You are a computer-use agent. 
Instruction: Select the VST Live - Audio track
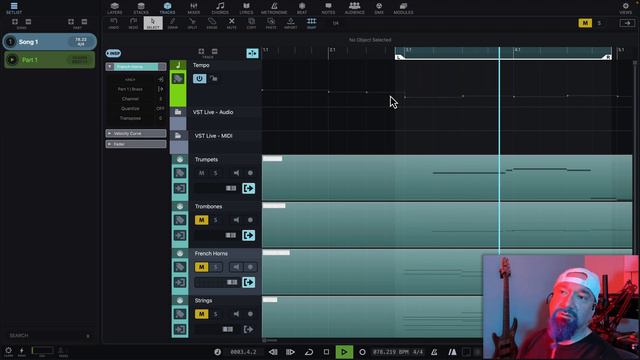pyautogui.click(x=213, y=112)
